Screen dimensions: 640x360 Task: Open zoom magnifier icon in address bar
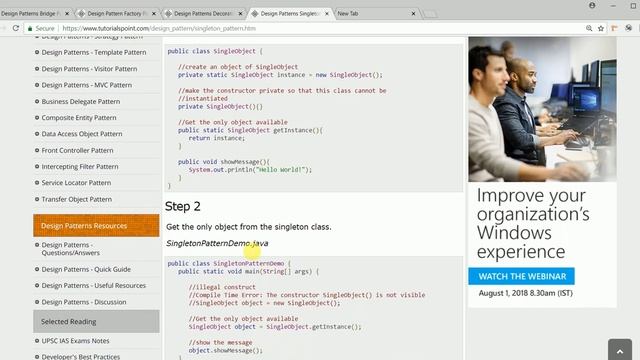589,28
